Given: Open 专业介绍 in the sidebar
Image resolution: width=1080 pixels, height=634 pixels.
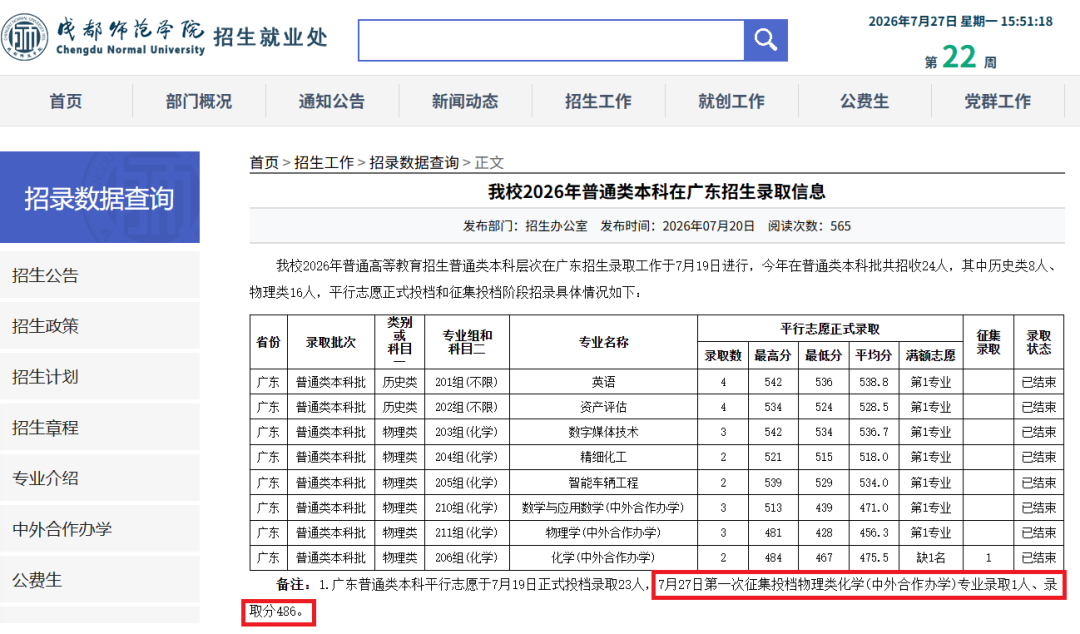Looking at the screenshot, I should pyautogui.click(x=100, y=478).
